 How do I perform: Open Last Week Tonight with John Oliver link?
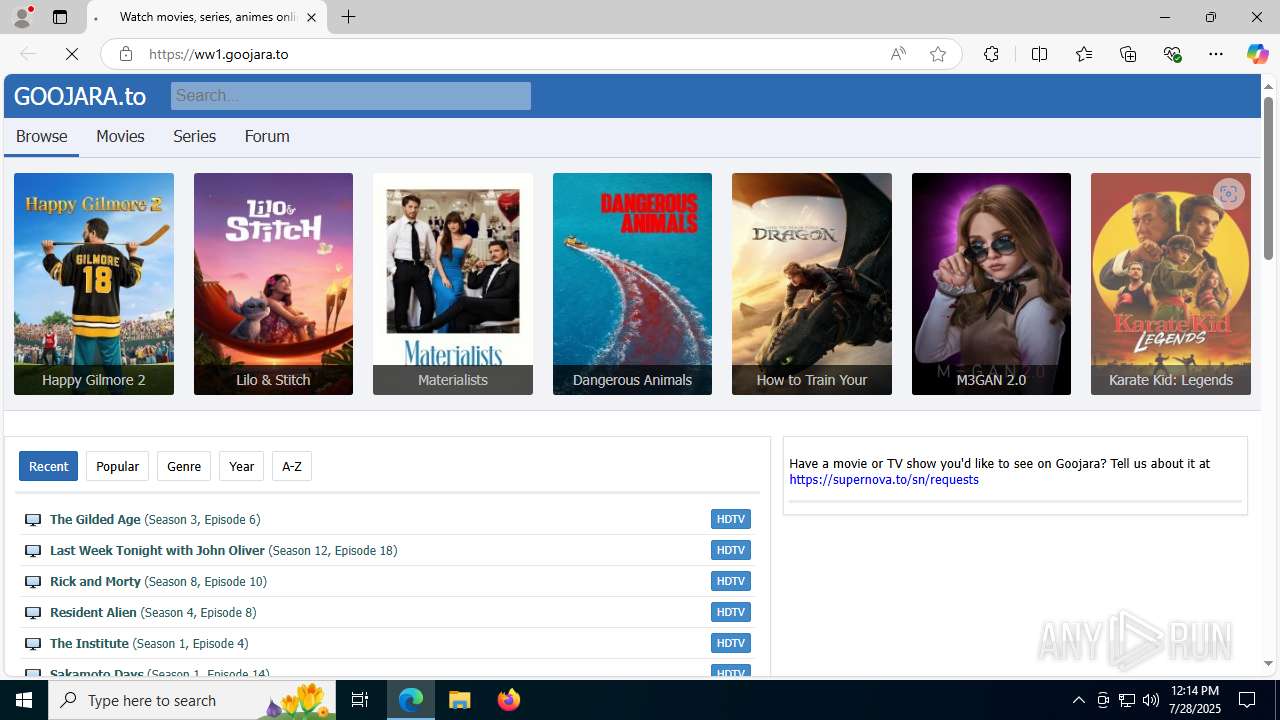223,550
